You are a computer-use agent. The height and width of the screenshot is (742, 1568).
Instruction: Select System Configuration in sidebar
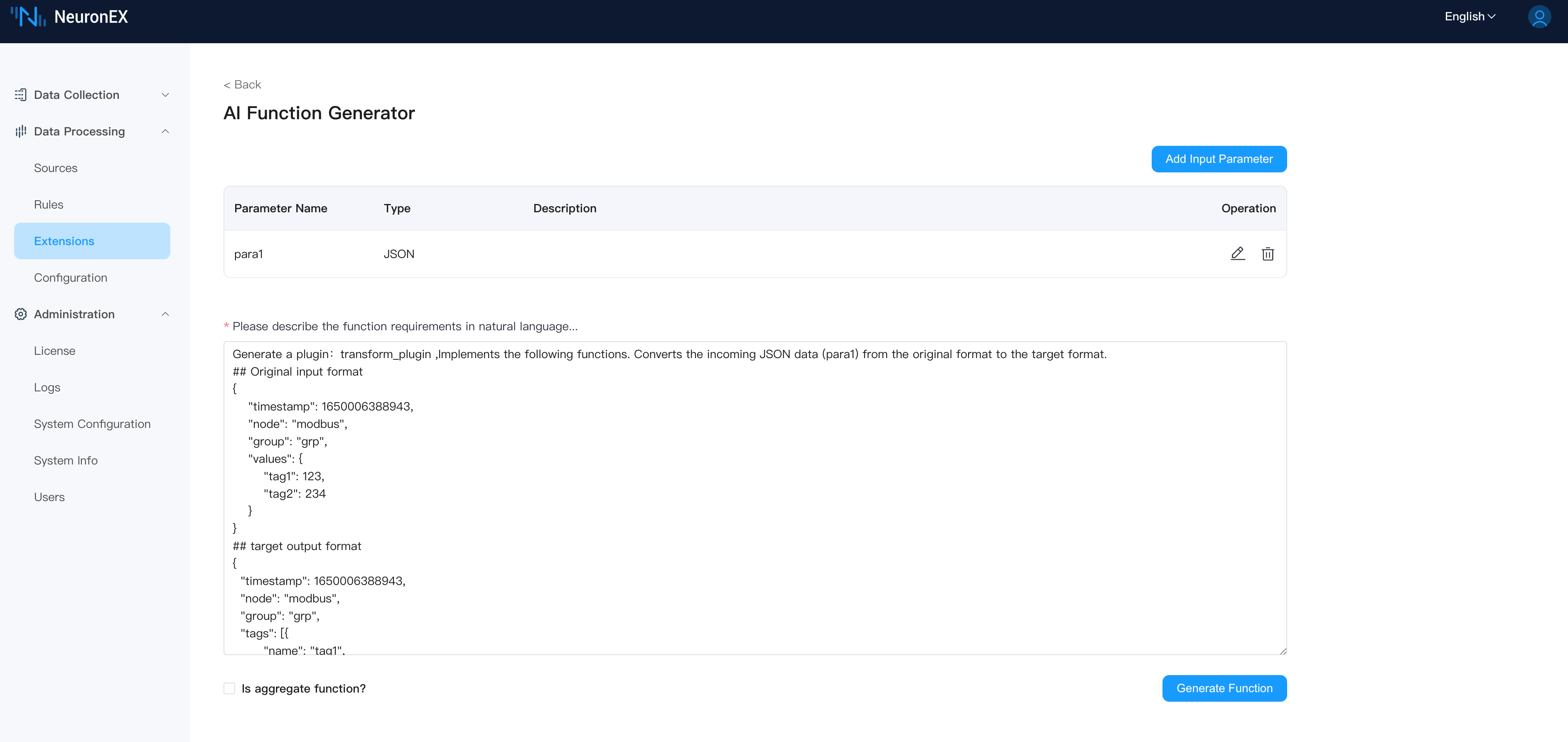[x=92, y=424]
